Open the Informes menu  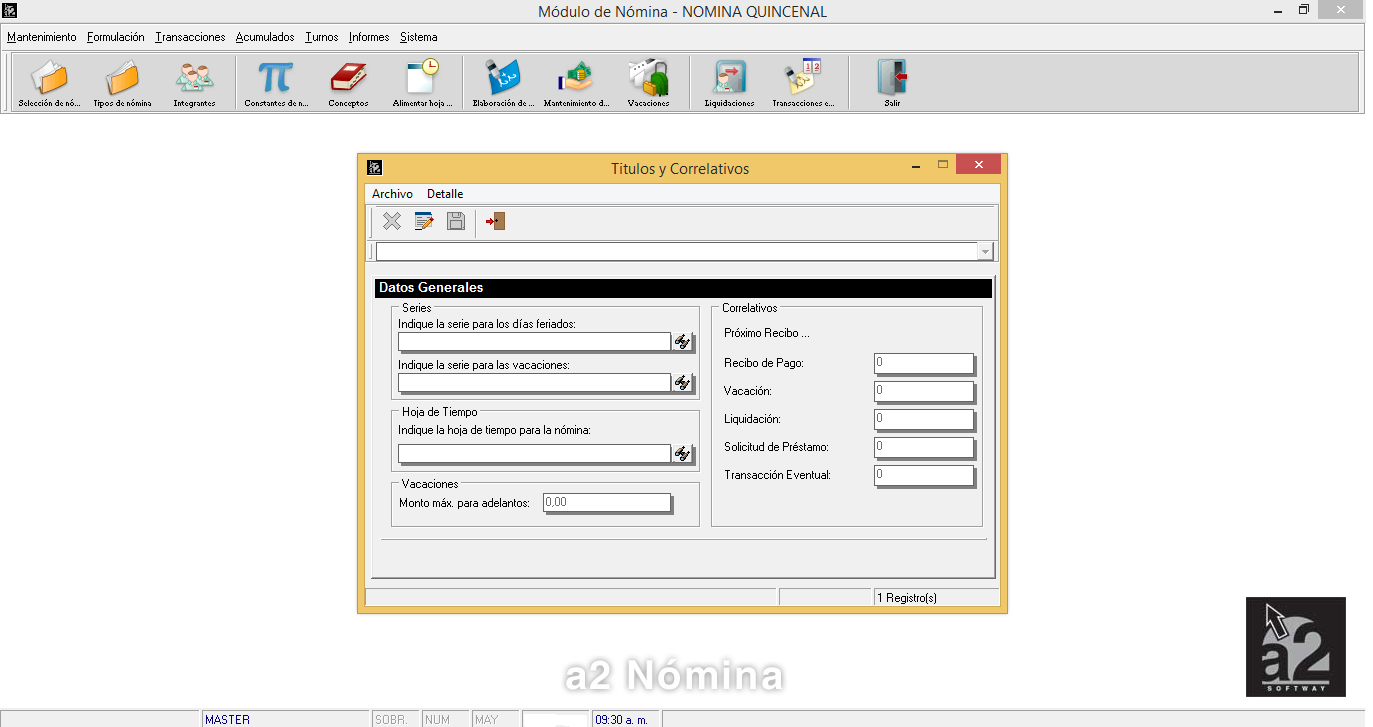(369, 37)
